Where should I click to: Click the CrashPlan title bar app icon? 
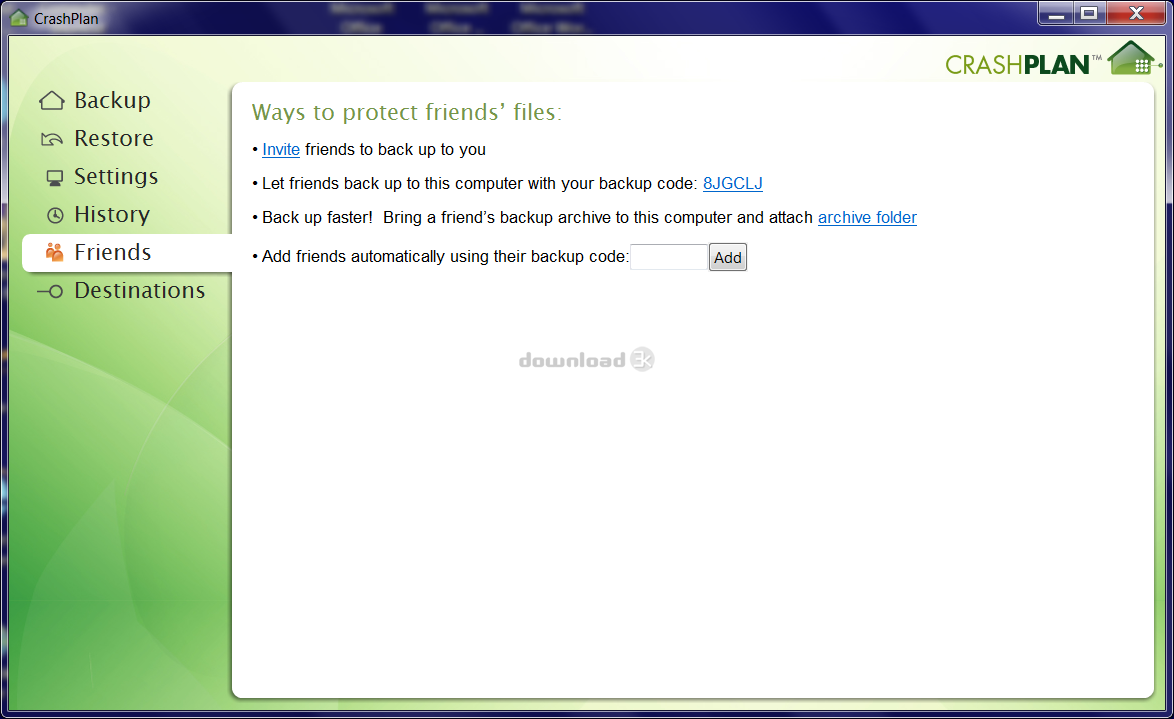[x=19, y=17]
